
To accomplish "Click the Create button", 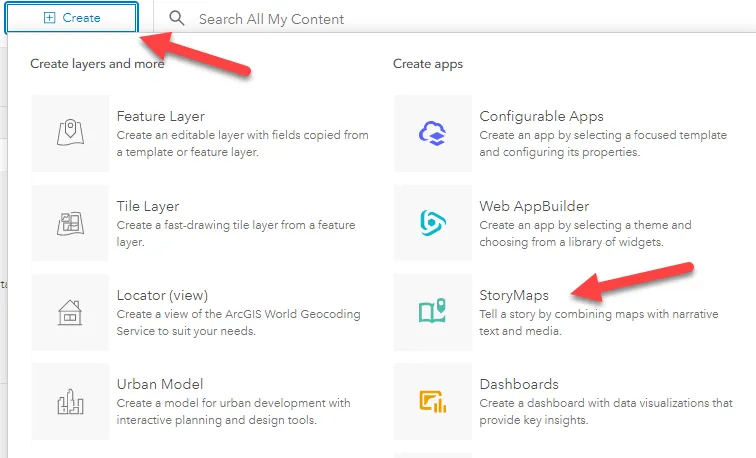I will 72,18.
